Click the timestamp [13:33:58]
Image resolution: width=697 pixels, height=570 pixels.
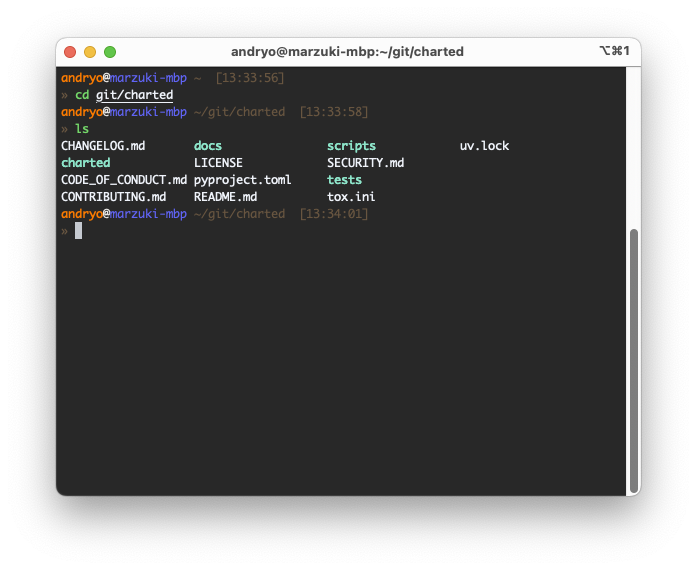pos(334,112)
